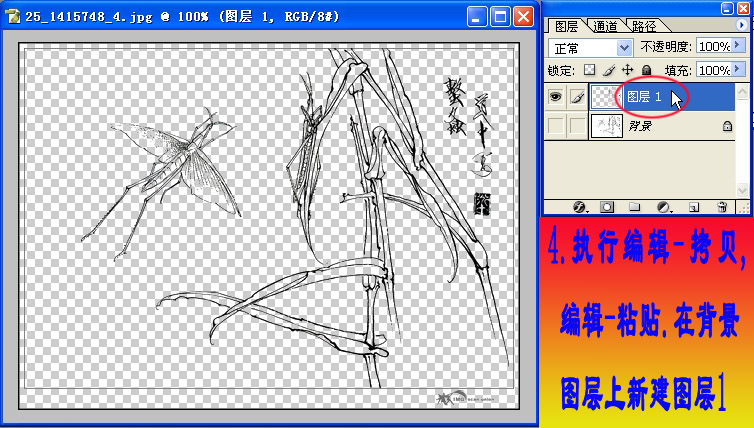The image size is (754, 428).
Task: Select the 图层 1 layer name
Action: pyautogui.click(x=644, y=97)
